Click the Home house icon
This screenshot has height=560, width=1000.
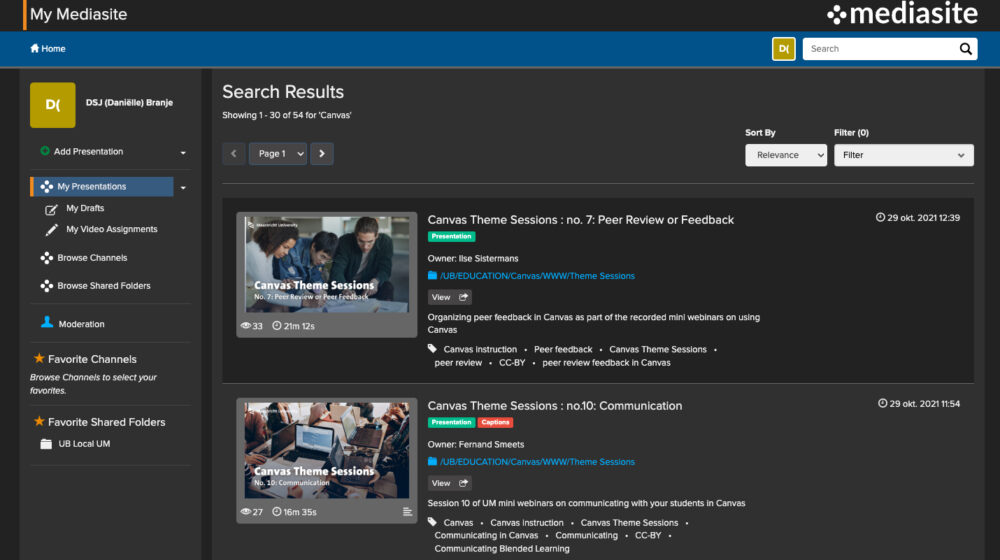tap(34, 48)
